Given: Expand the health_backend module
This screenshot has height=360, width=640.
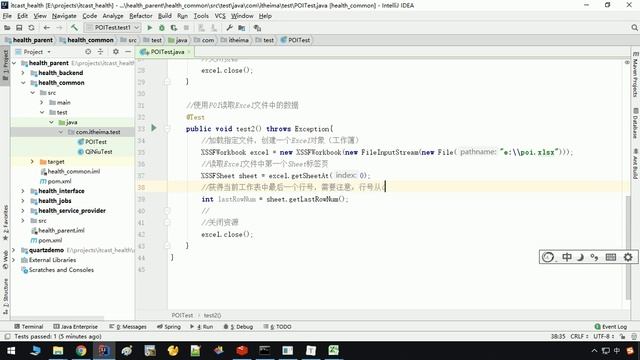Looking at the screenshot, I should pos(23,73).
